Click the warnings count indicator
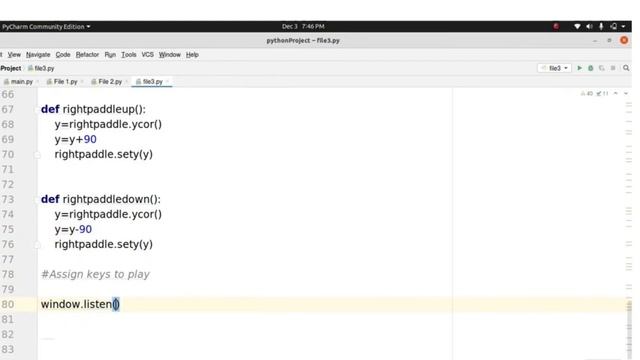640x360 pixels. pyautogui.click(x=587, y=93)
